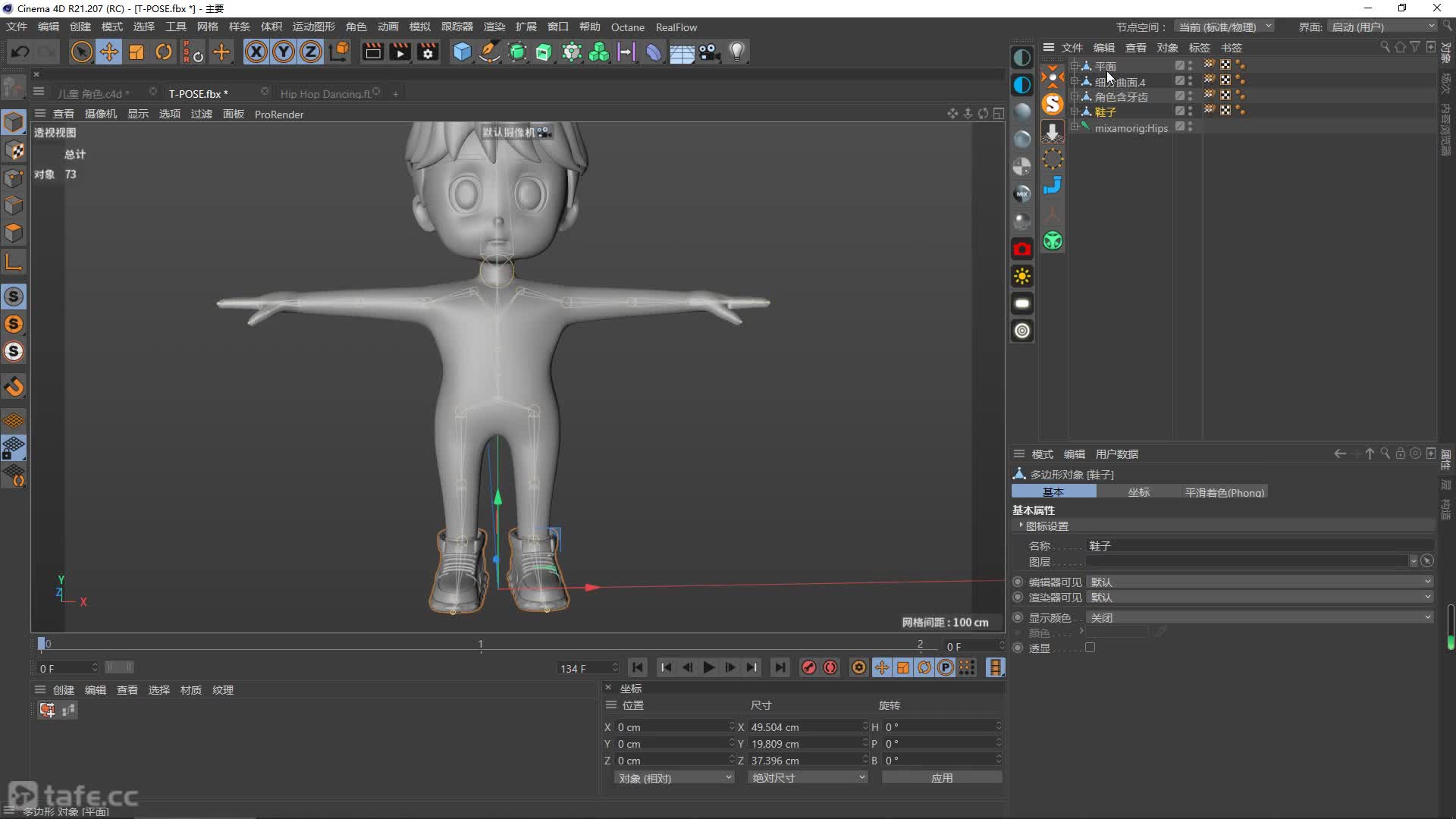Screen dimensions: 1456x819
Task: Toggle editor visibility dots for 平面
Action: (1191, 65)
